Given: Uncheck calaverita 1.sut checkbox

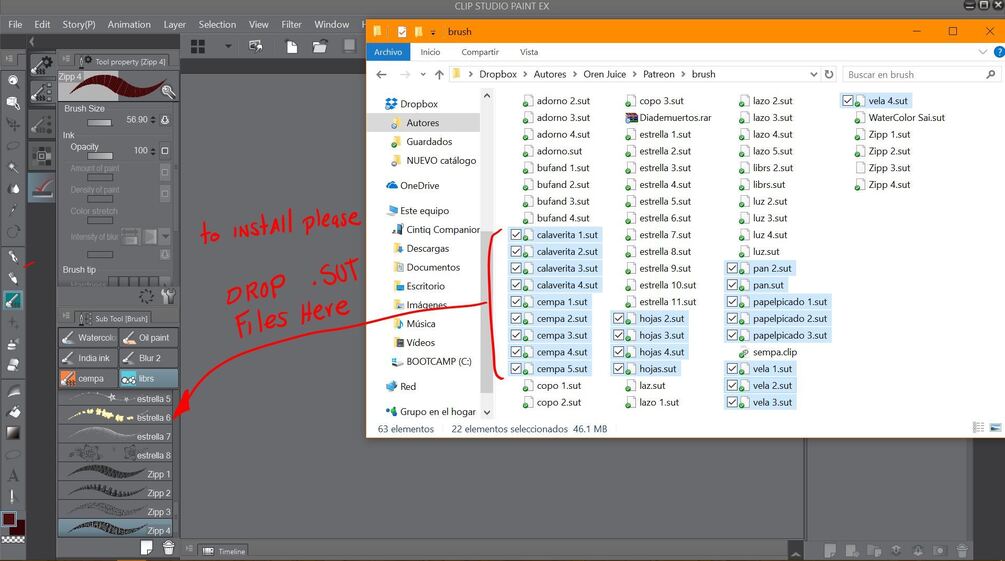Looking at the screenshot, I should coord(516,235).
